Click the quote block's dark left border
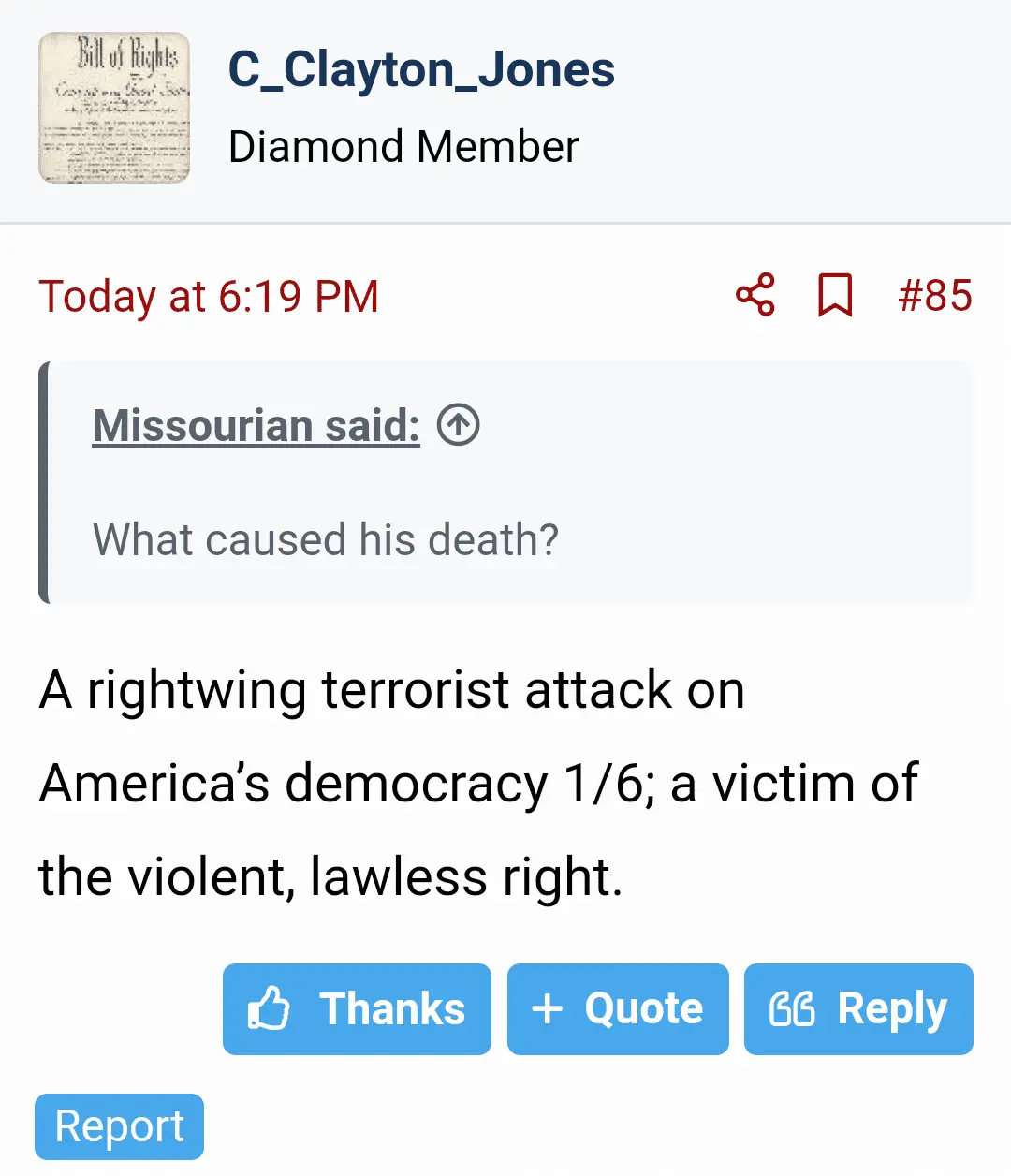This screenshot has width=1011, height=1176. pos(43,482)
